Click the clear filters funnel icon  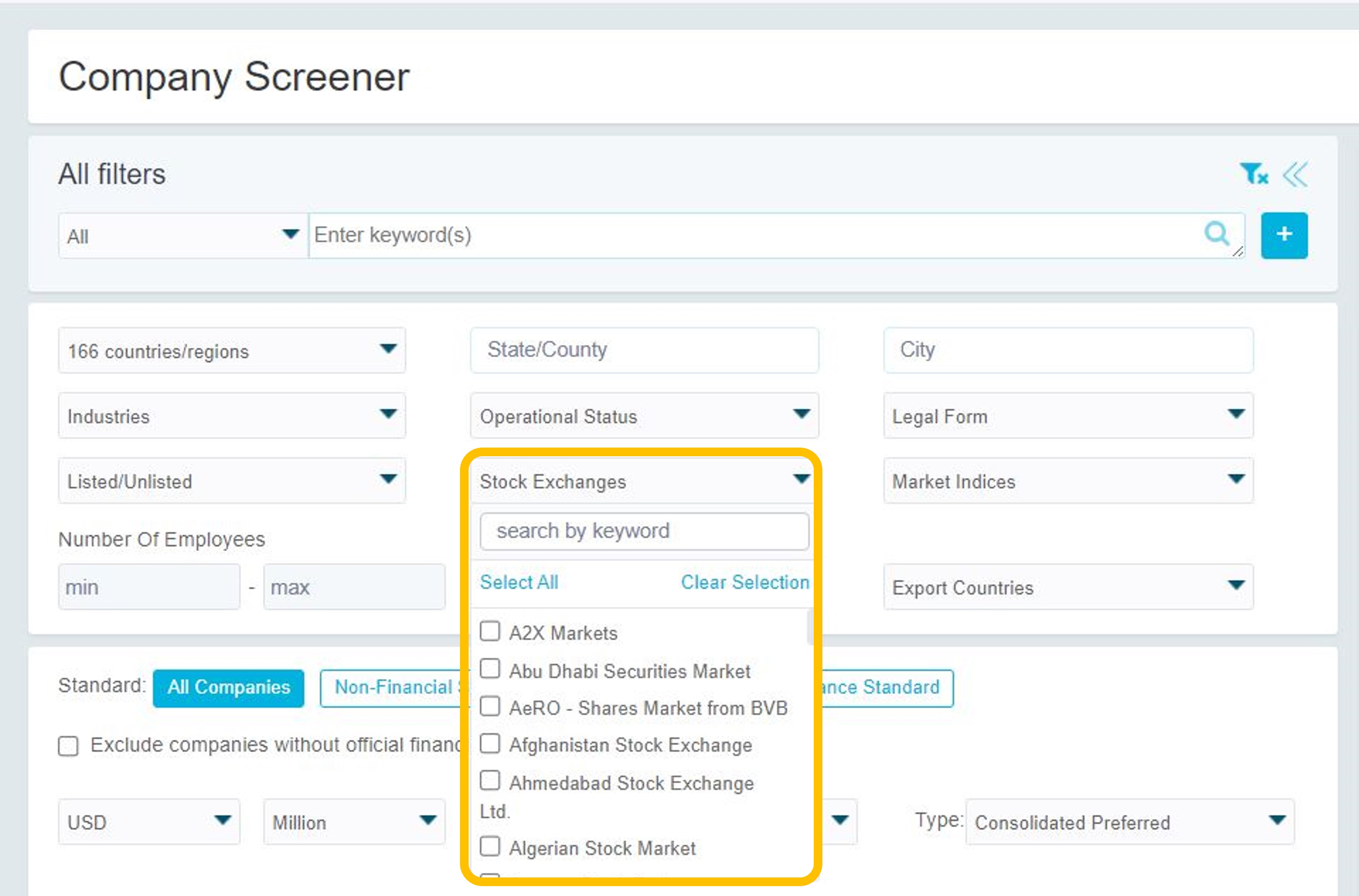coord(1253,174)
